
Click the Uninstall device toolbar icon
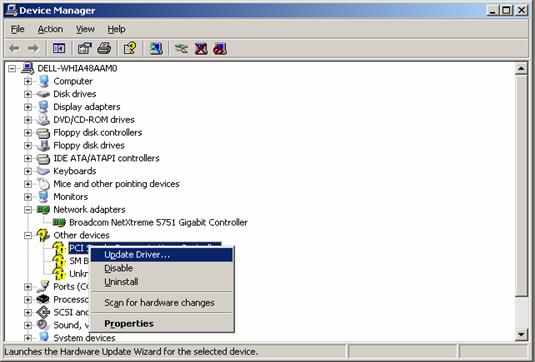(201, 48)
